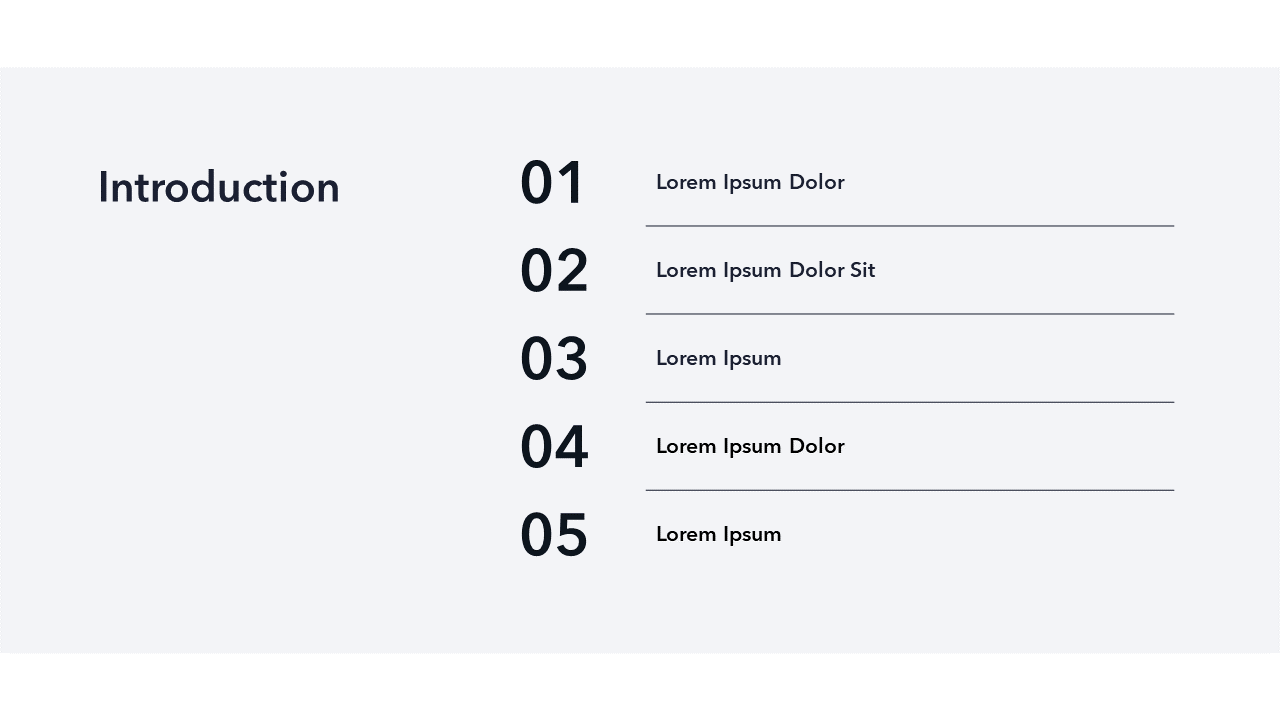
Task: Click the divider line below item 02
Action: click(x=909, y=314)
